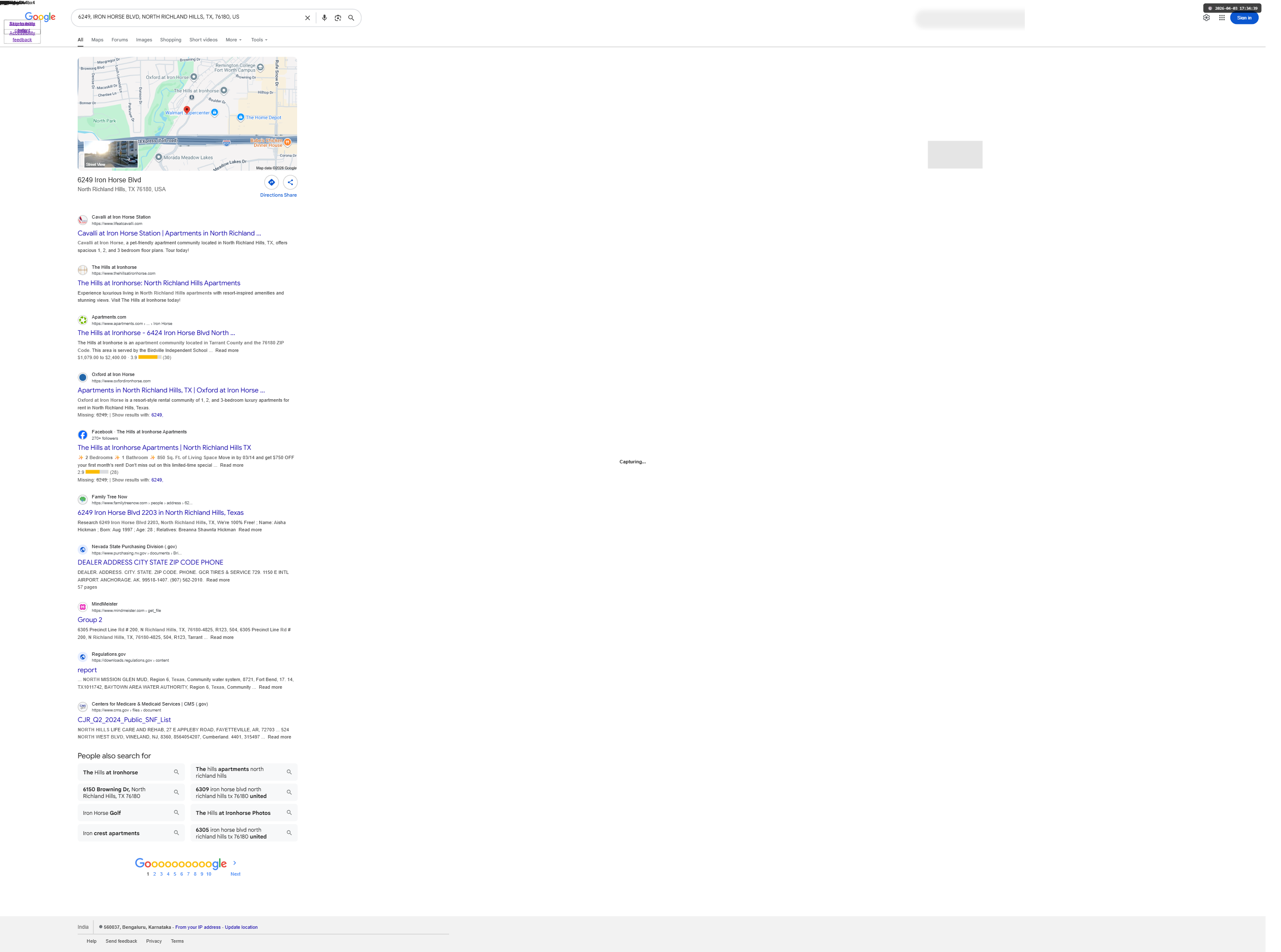This screenshot has width=1281, height=952.
Task: Expand the Tools dropdown
Action: pyautogui.click(x=259, y=40)
